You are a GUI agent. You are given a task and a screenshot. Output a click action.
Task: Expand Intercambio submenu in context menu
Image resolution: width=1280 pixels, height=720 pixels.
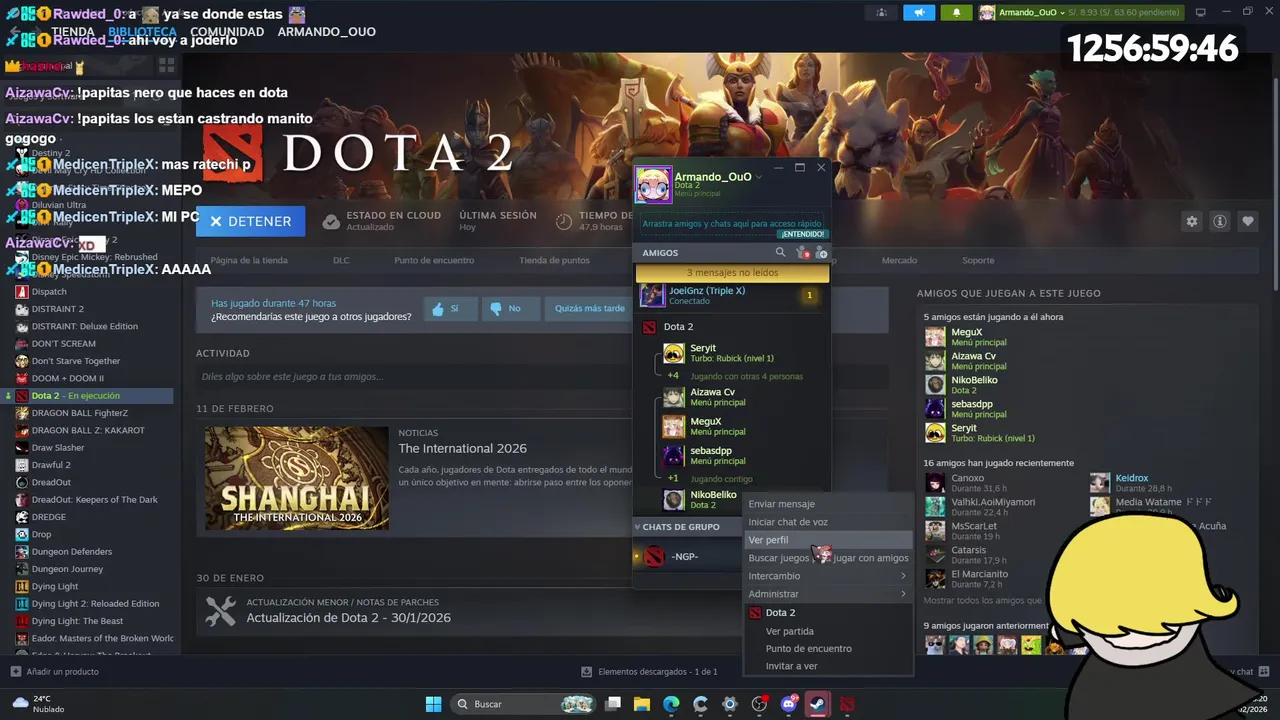[828, 576]
